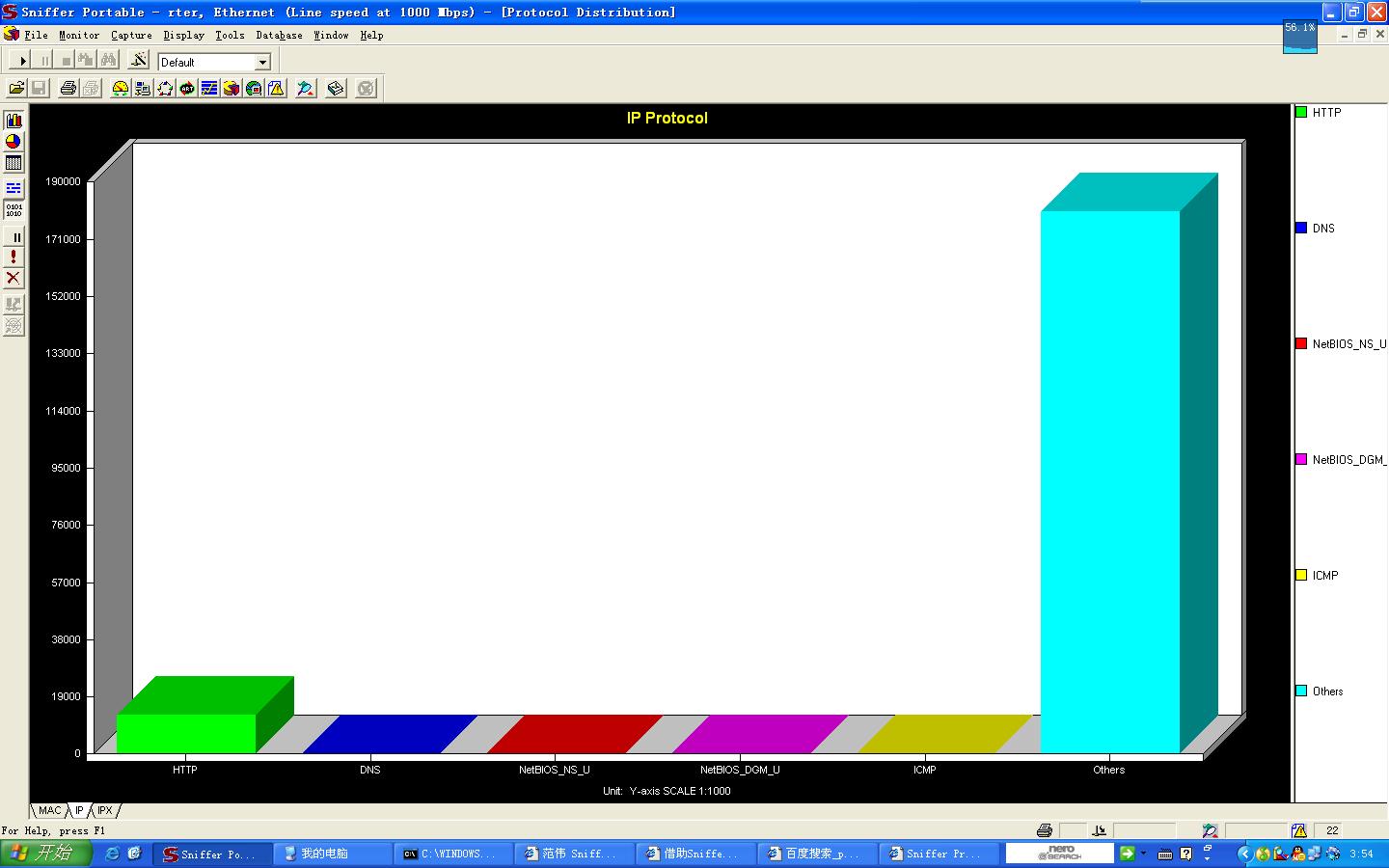Viewport: 1389px width, 868px height.
Task: Open the Host Table toolbar icon
Action: [x=143, y=89]
